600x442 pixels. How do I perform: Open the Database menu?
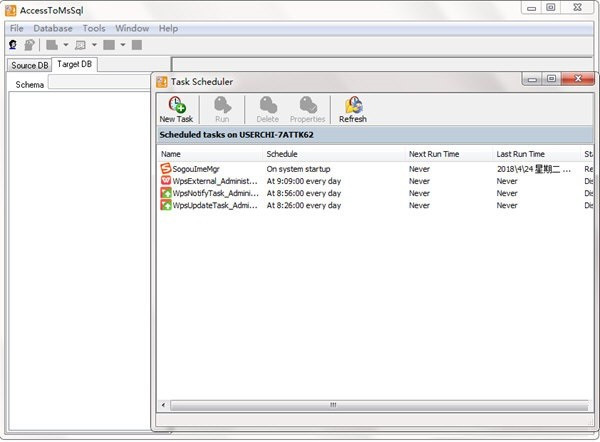point(54,28)
